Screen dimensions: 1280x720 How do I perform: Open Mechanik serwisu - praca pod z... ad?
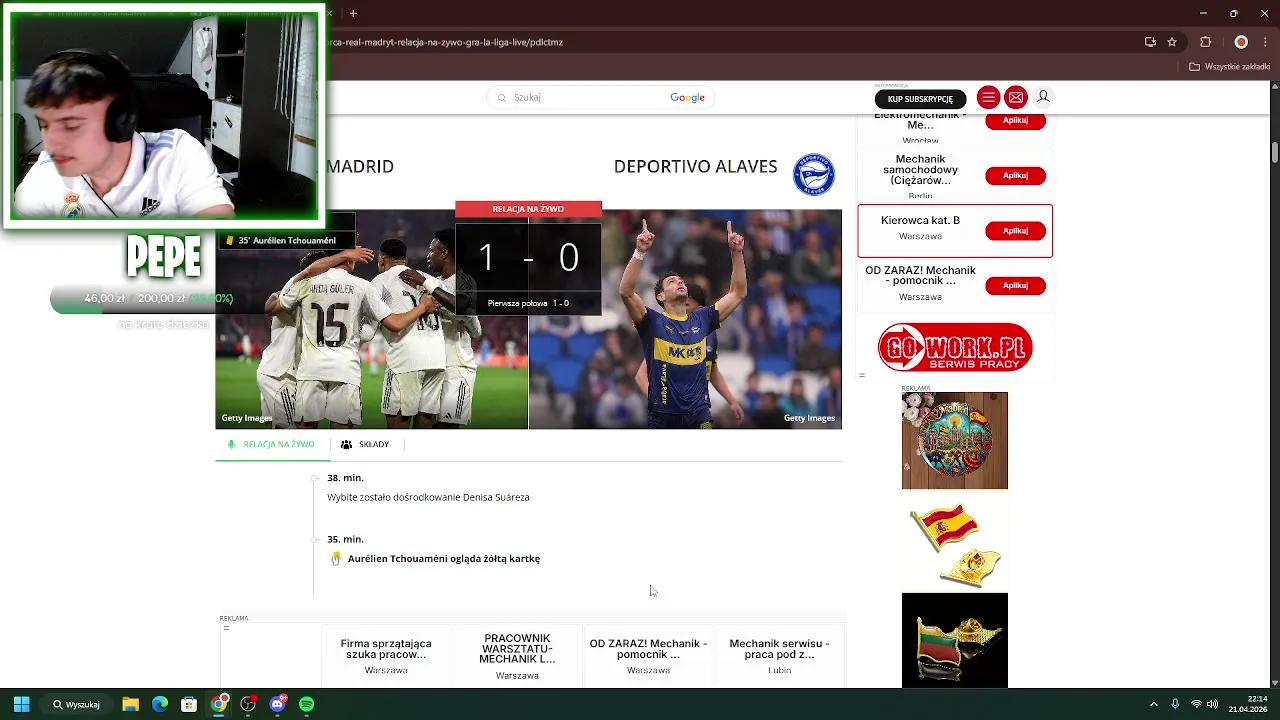point(779,649)
